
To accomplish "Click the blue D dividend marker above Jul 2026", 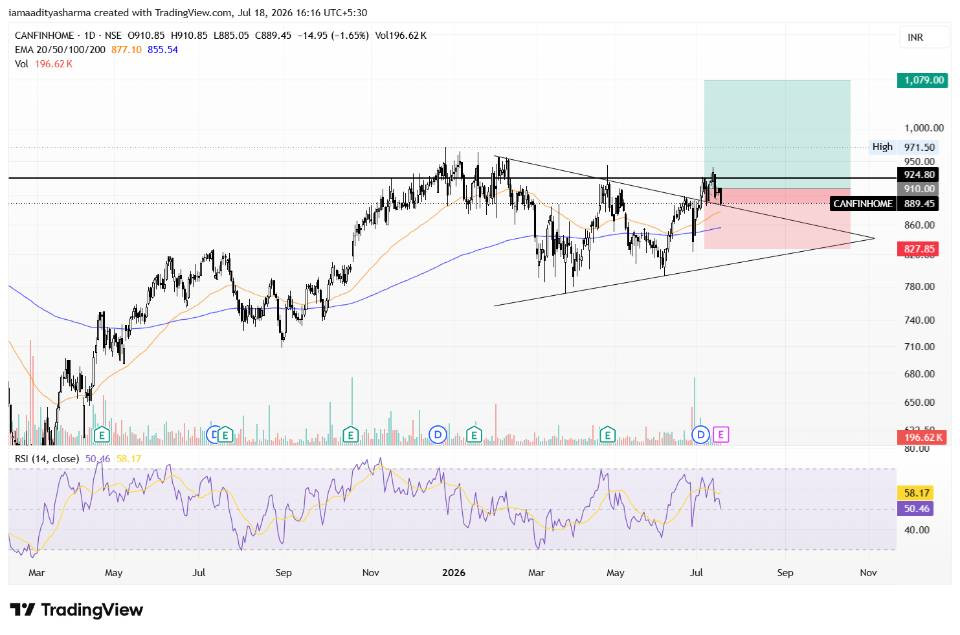I will pos(700,435).
